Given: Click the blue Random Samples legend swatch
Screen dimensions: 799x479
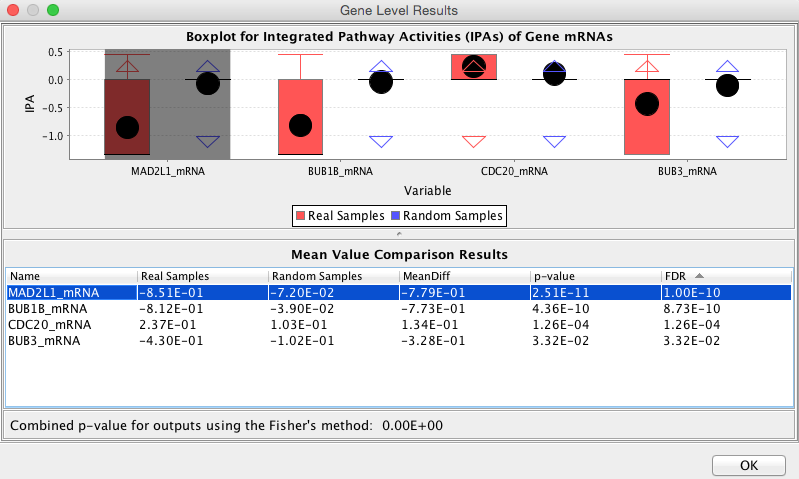Looking at the screenshot, I should click(395, 216).
